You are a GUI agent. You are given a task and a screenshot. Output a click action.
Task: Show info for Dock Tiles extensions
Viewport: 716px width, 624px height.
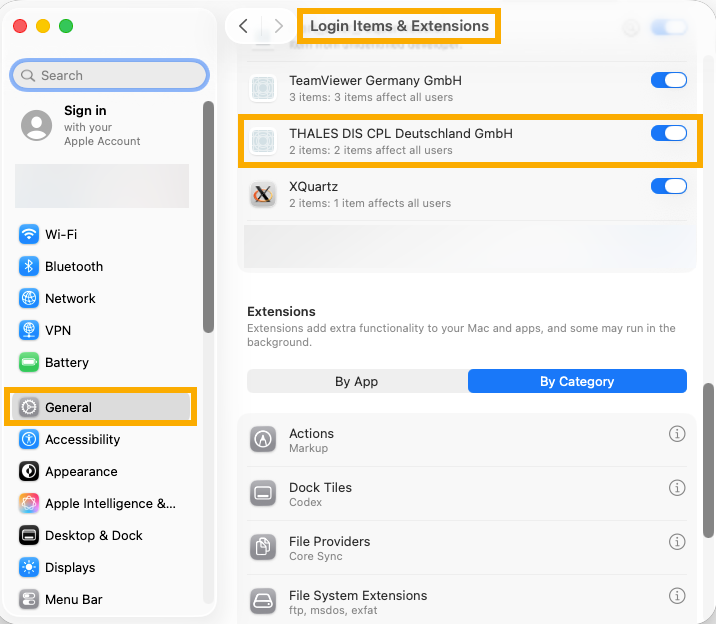[x=677, y=488]
